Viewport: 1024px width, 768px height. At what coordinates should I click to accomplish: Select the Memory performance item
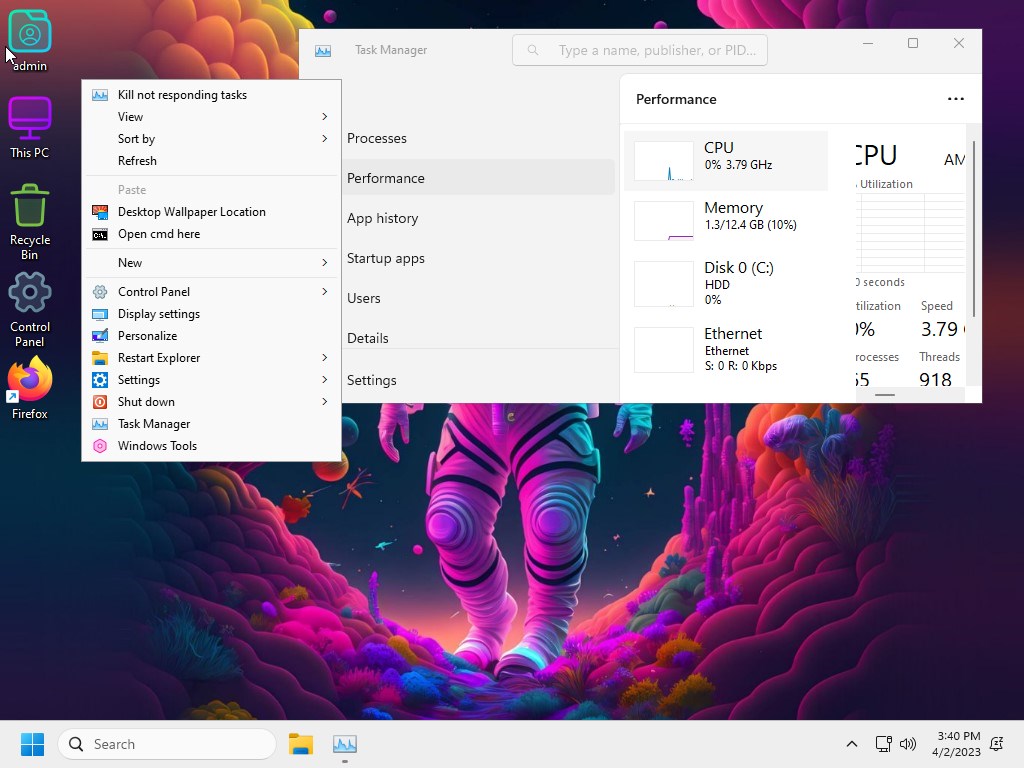pyautogui.click(x=726, y=220)
